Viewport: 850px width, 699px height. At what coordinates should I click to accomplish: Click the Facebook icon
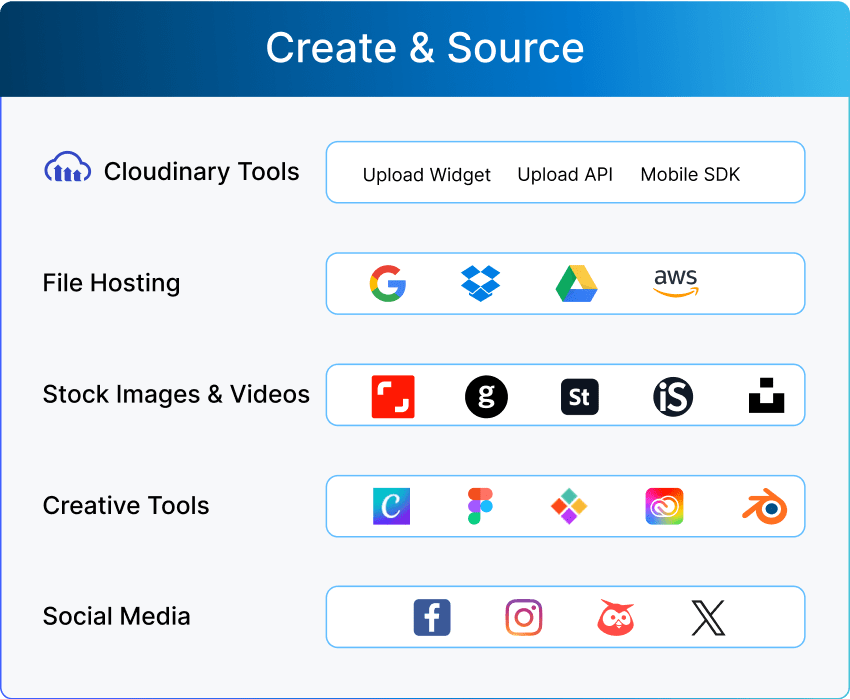432,617
